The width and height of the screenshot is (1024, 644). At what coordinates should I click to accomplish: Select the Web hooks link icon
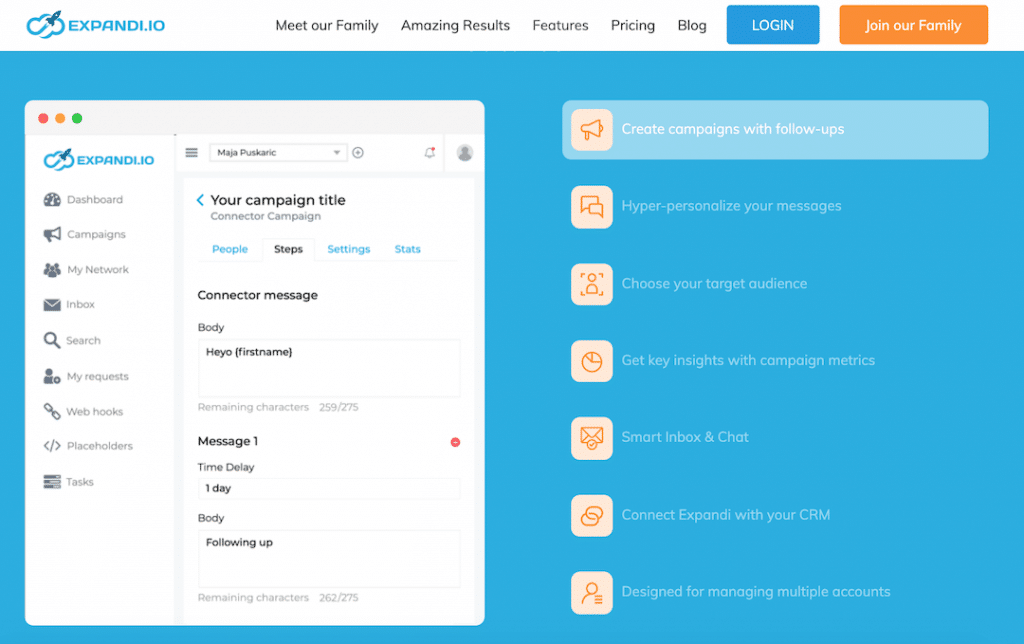[x=52, y=412]
